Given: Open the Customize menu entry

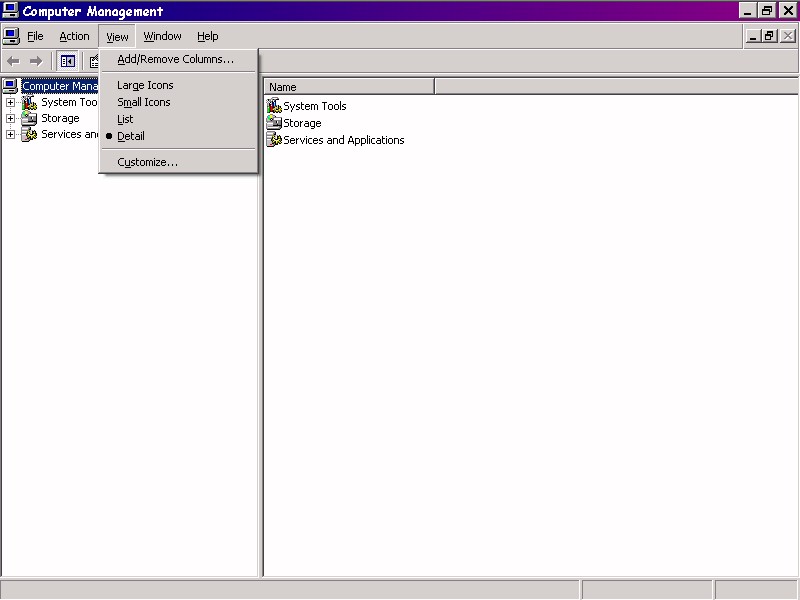Looking at the screenshot, I should tap(178, 162).
